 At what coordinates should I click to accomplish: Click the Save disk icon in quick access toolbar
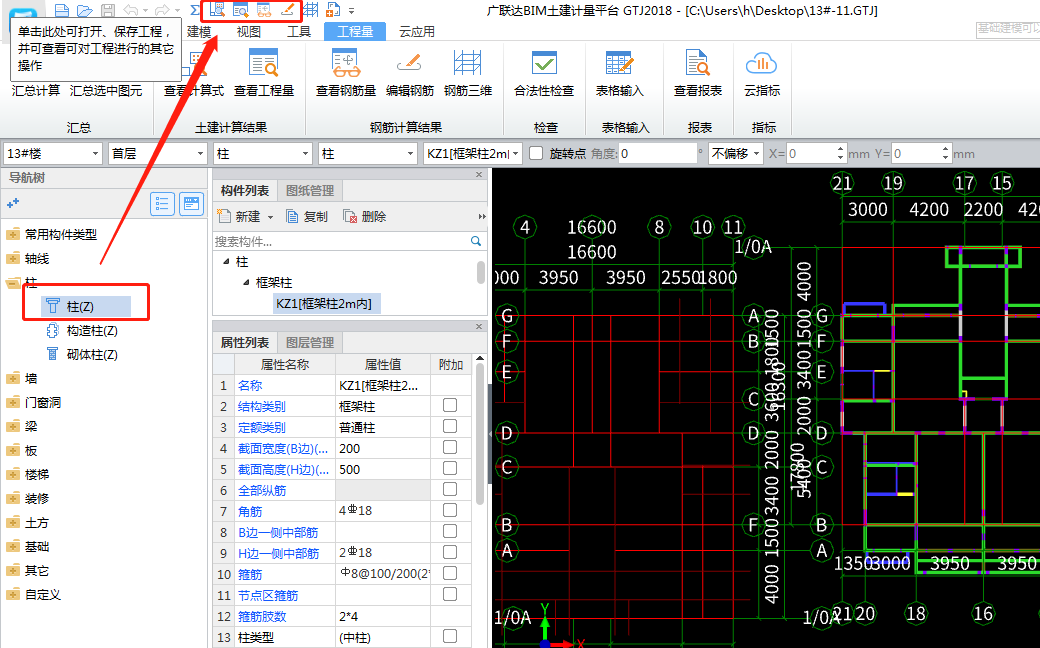point(107,10)
